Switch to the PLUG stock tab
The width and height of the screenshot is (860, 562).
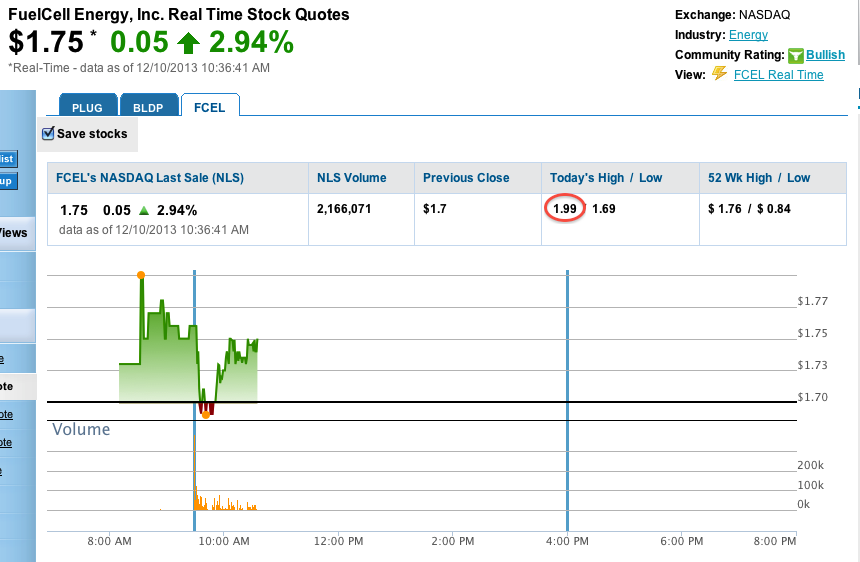pos(88,105)
